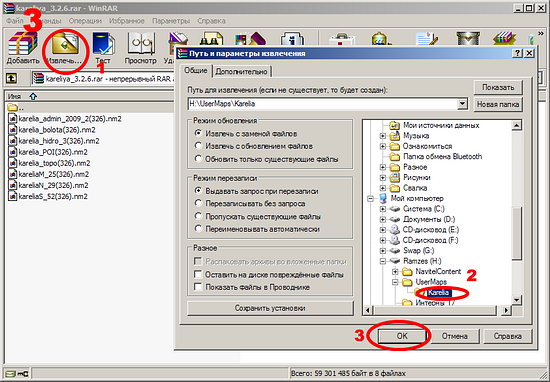The width and height of the screenshot is (550, 382).
Task: Select the file kareliaM_25(326).nm2
Action: click(x=49, y=174)
